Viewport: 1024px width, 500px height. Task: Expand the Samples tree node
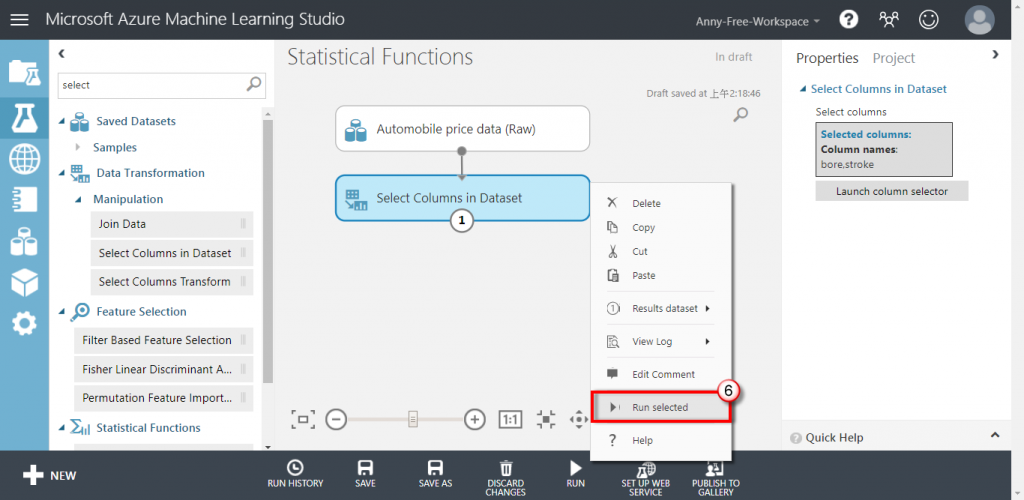[78, 148]
